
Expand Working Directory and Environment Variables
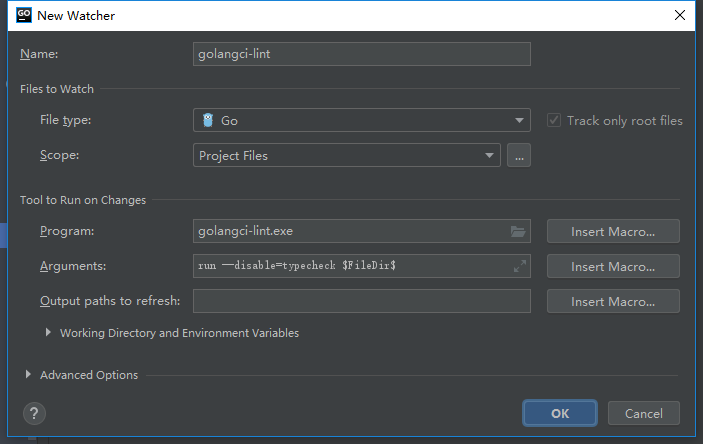coord(48,333)
